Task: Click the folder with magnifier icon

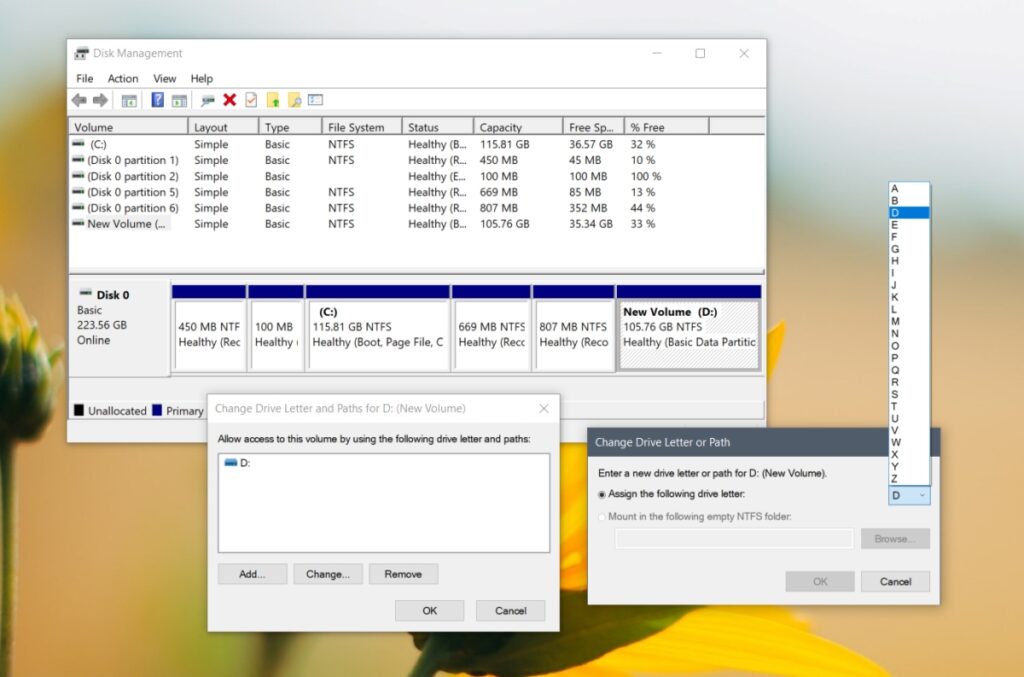Action: (294, 100)
